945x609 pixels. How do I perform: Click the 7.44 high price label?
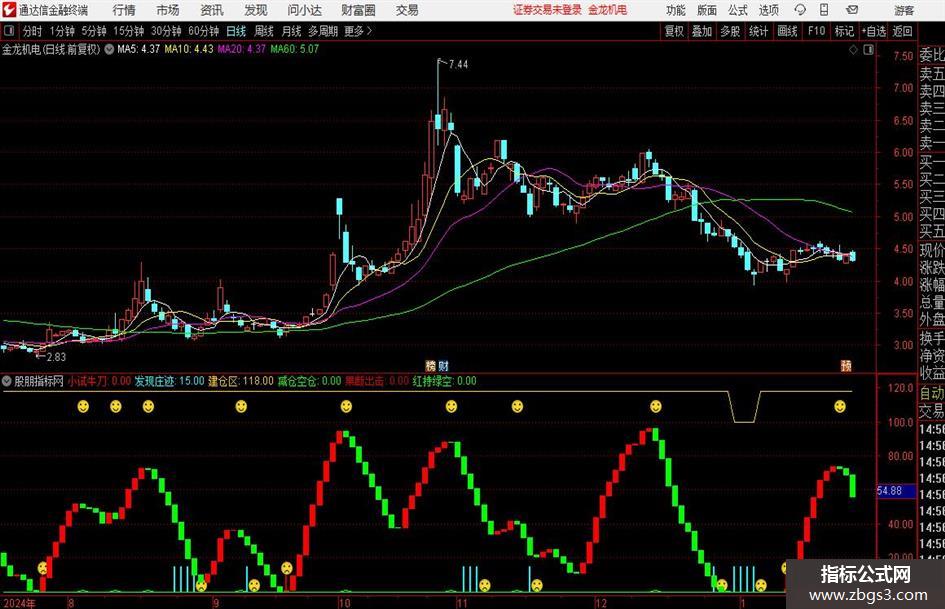458,65
